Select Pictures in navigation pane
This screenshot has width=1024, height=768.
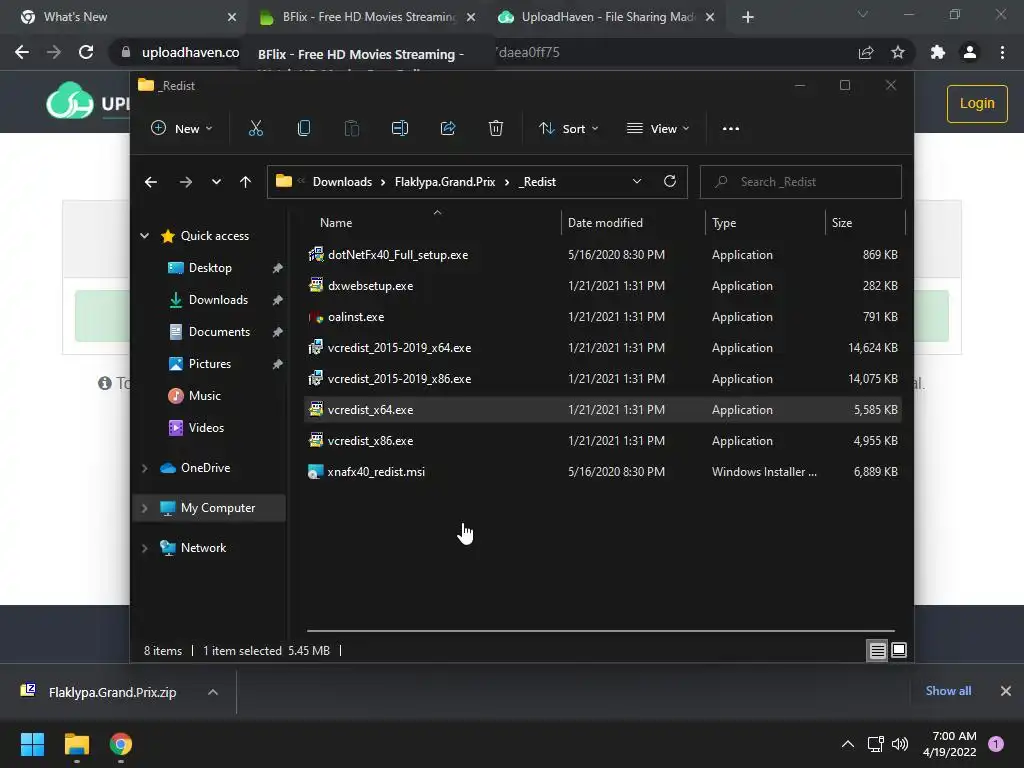coord(210,364)
